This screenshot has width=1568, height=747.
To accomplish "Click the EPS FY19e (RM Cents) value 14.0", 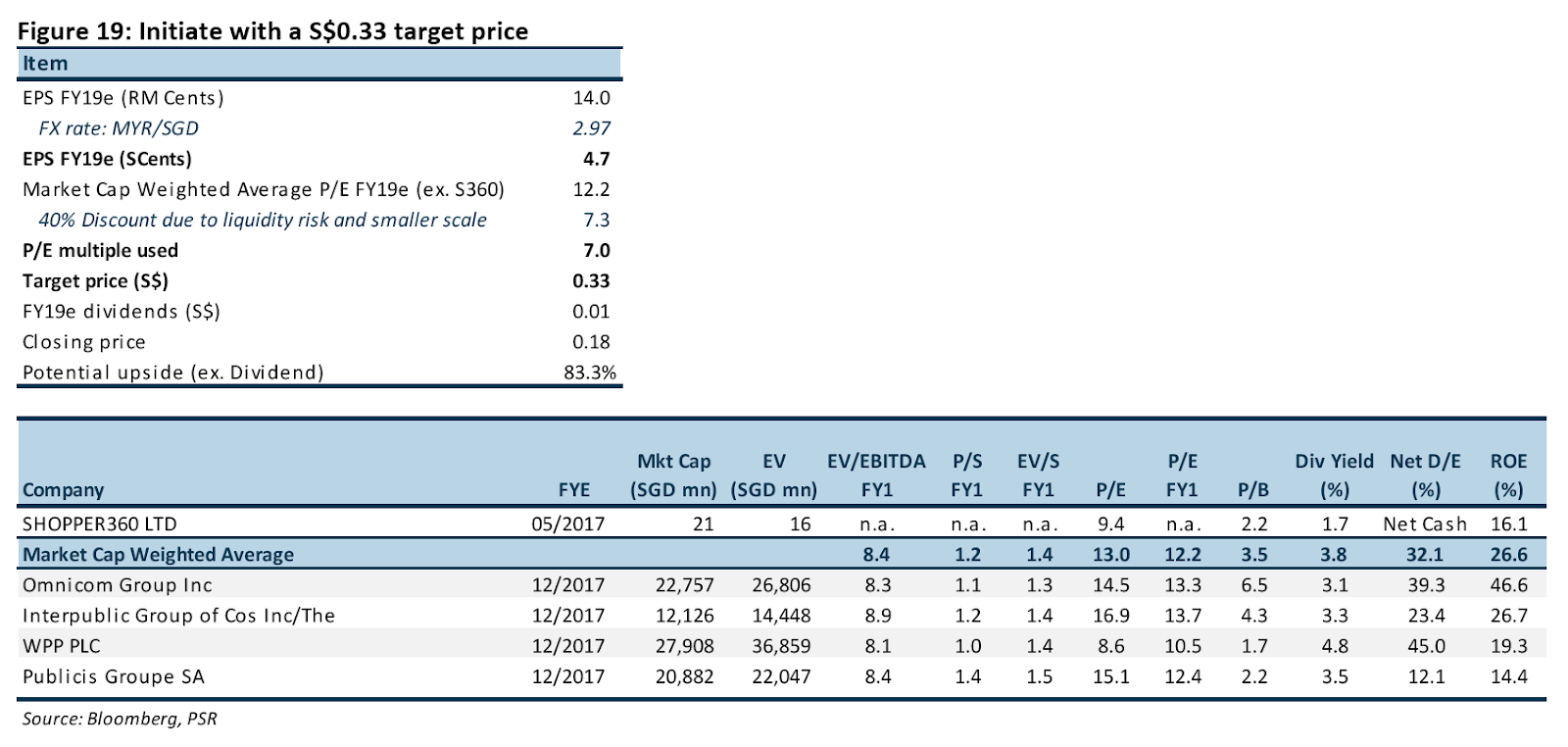I will [591, 98].
